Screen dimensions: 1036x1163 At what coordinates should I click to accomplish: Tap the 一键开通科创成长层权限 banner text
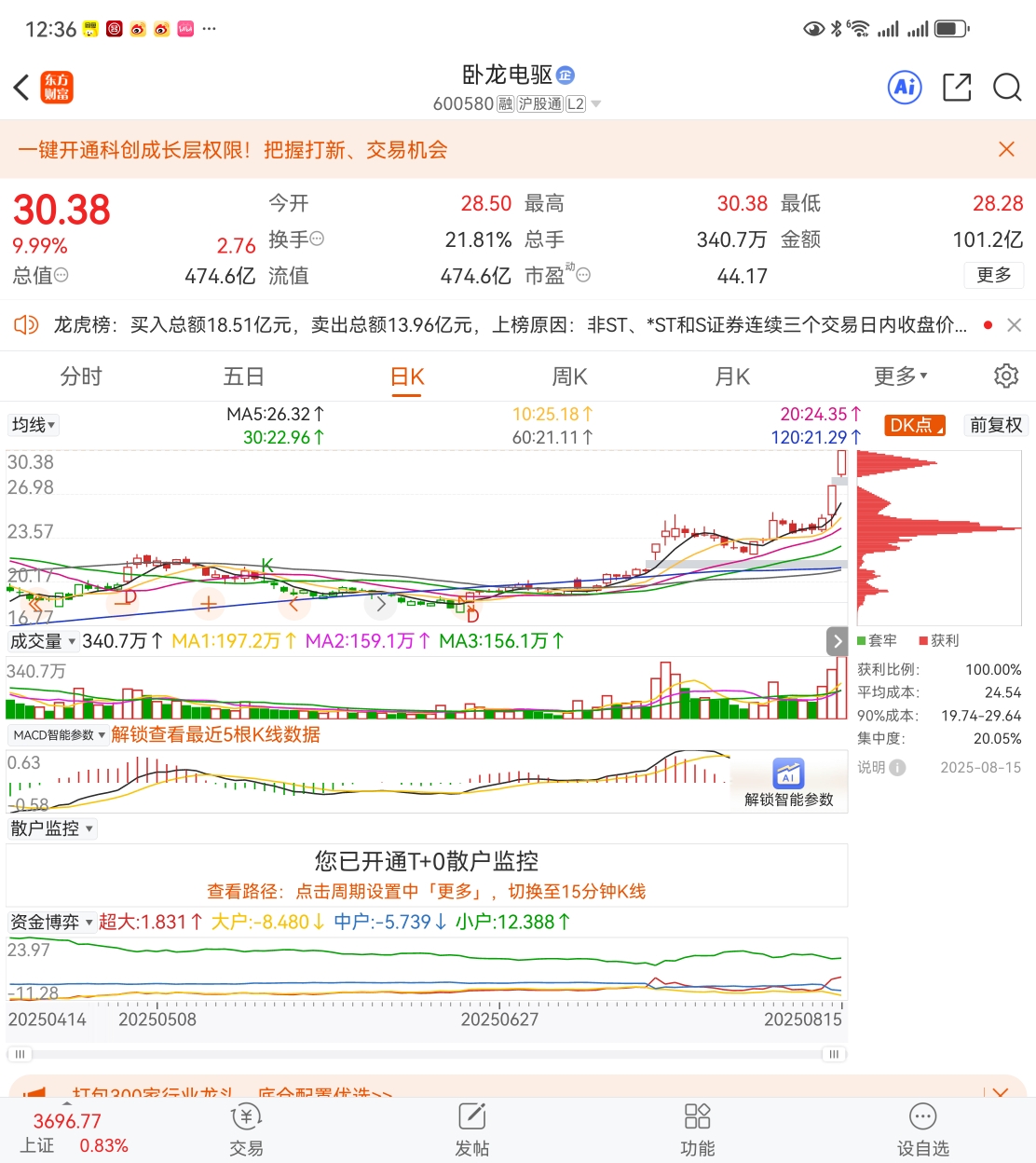pos(232,149)
